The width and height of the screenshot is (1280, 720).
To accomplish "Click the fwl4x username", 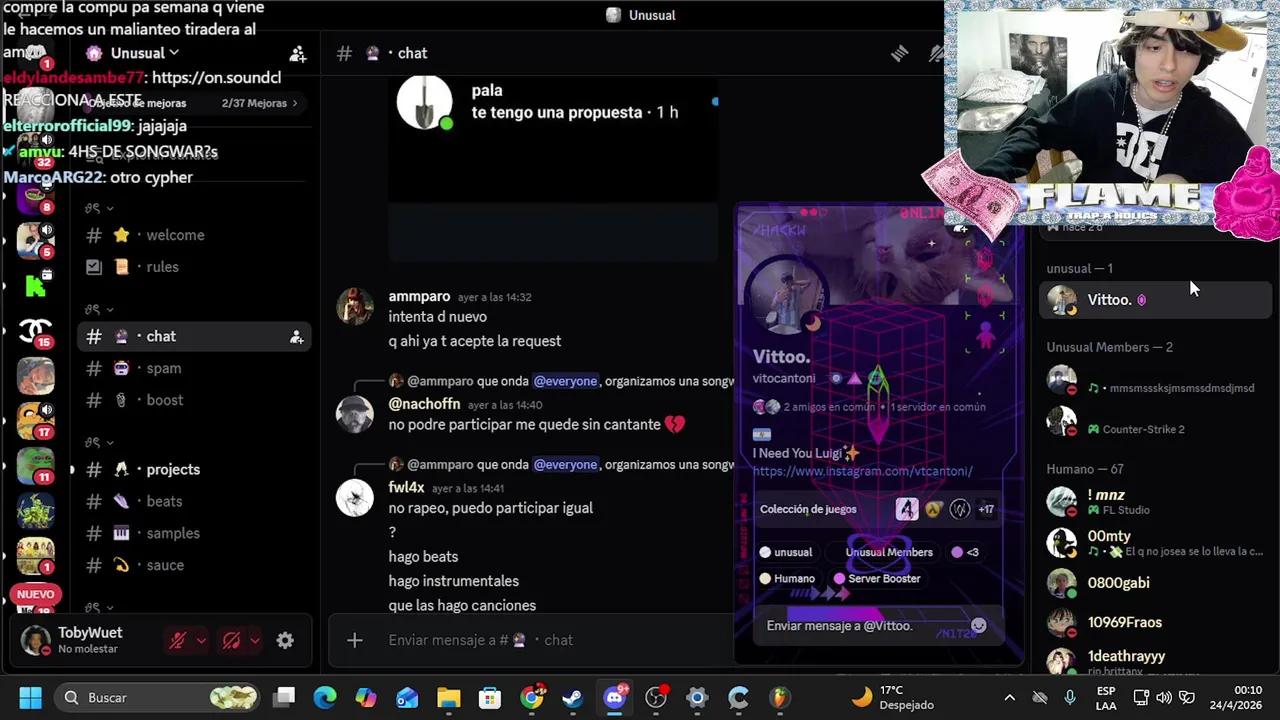I will 406,487.
